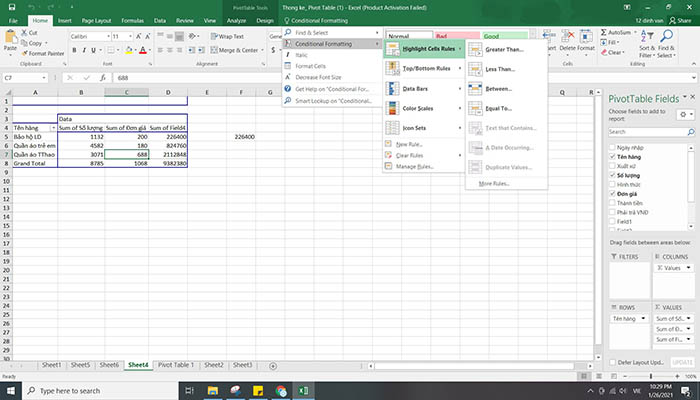700x400 pixels.
Task: Click the Windows taskbar search box
Action: (100, 391)
